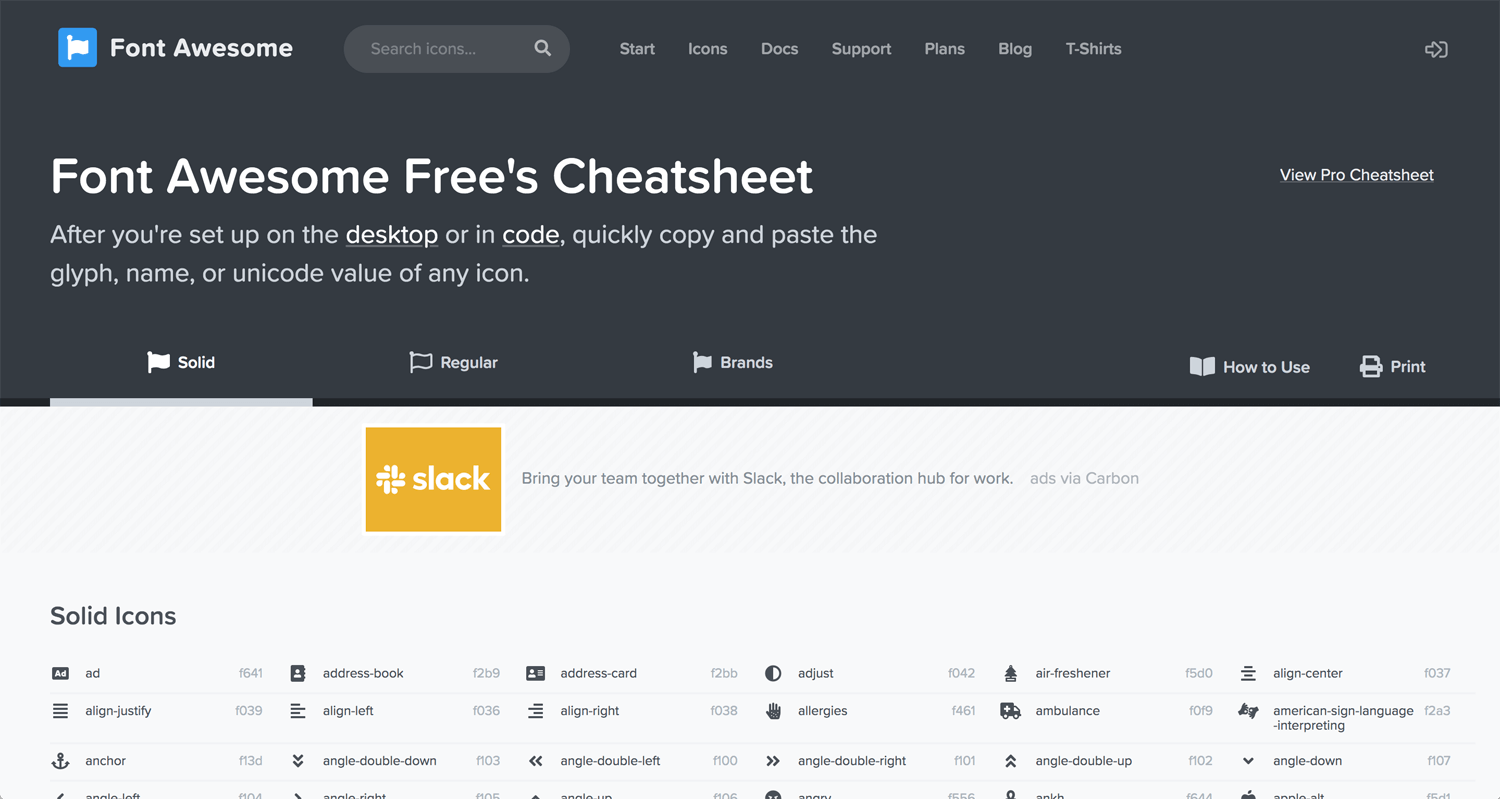Click the american-sign-language-interpreting icon glyph
The height and width of the screenshot is (799, 1500).
1248,711
